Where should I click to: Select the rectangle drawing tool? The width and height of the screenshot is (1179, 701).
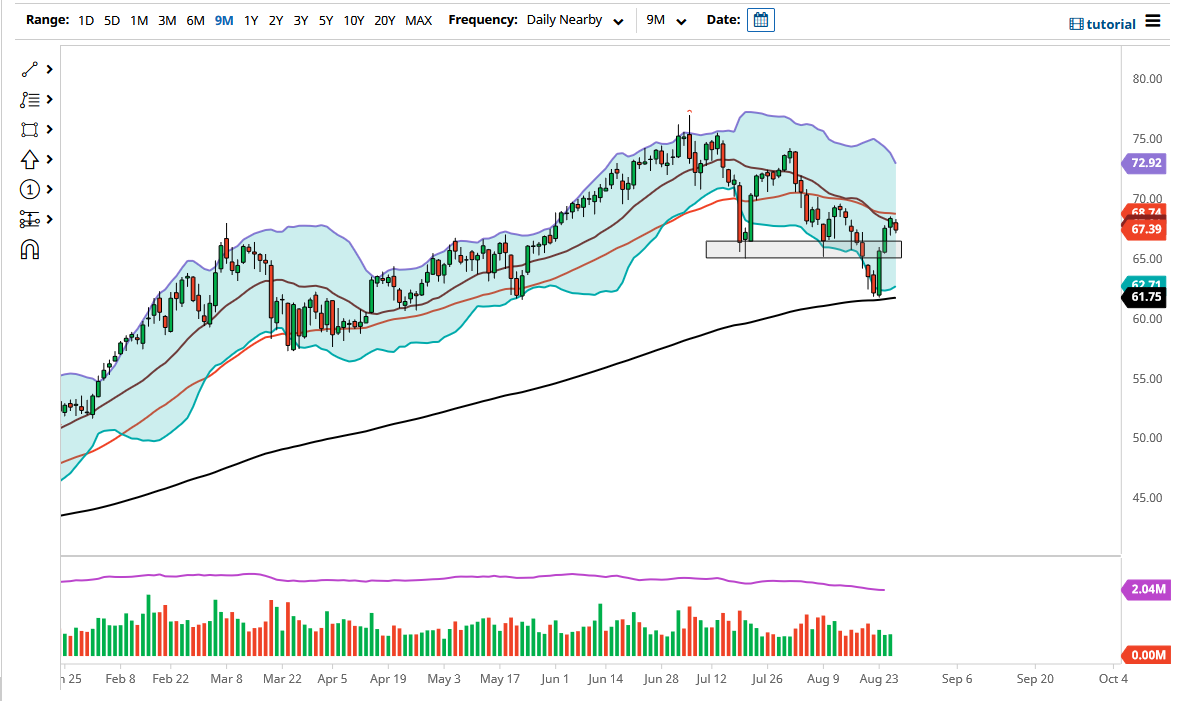coord(28,129)
